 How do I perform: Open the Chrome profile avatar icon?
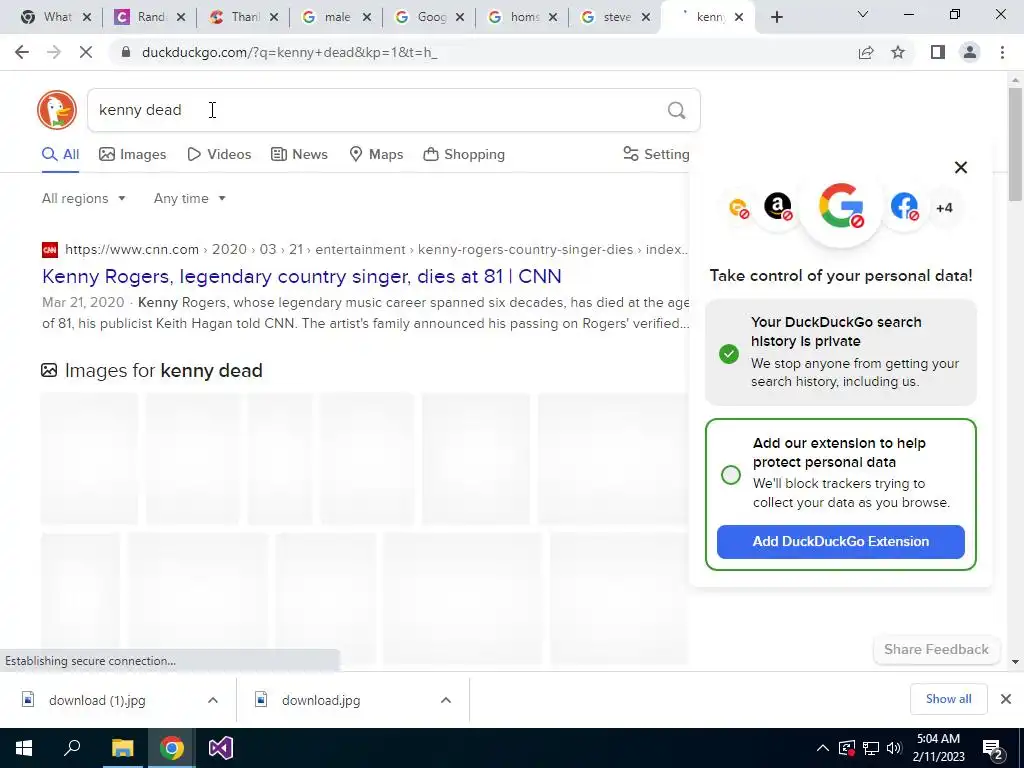[x=970, y=52]
